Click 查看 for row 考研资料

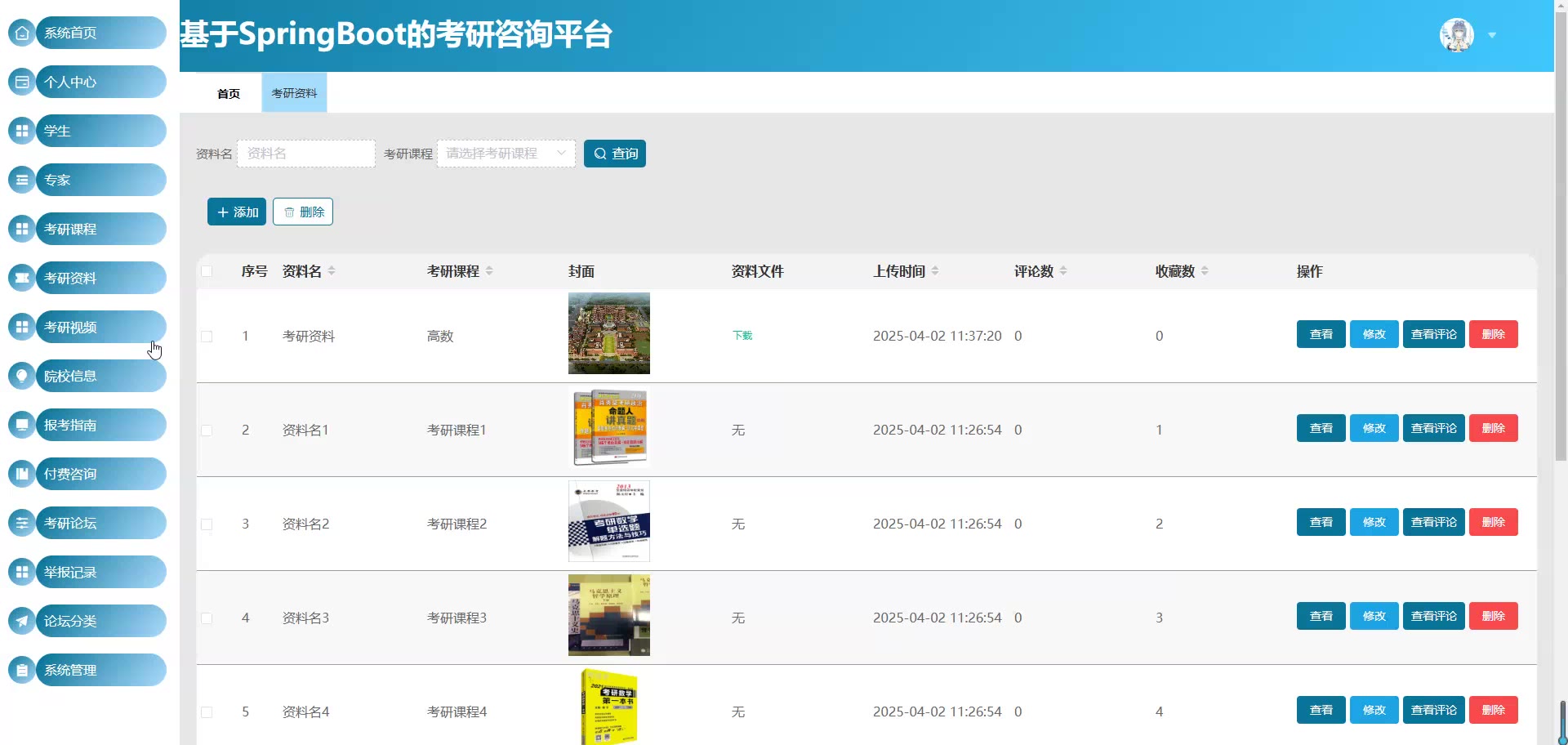[1321, 334]
